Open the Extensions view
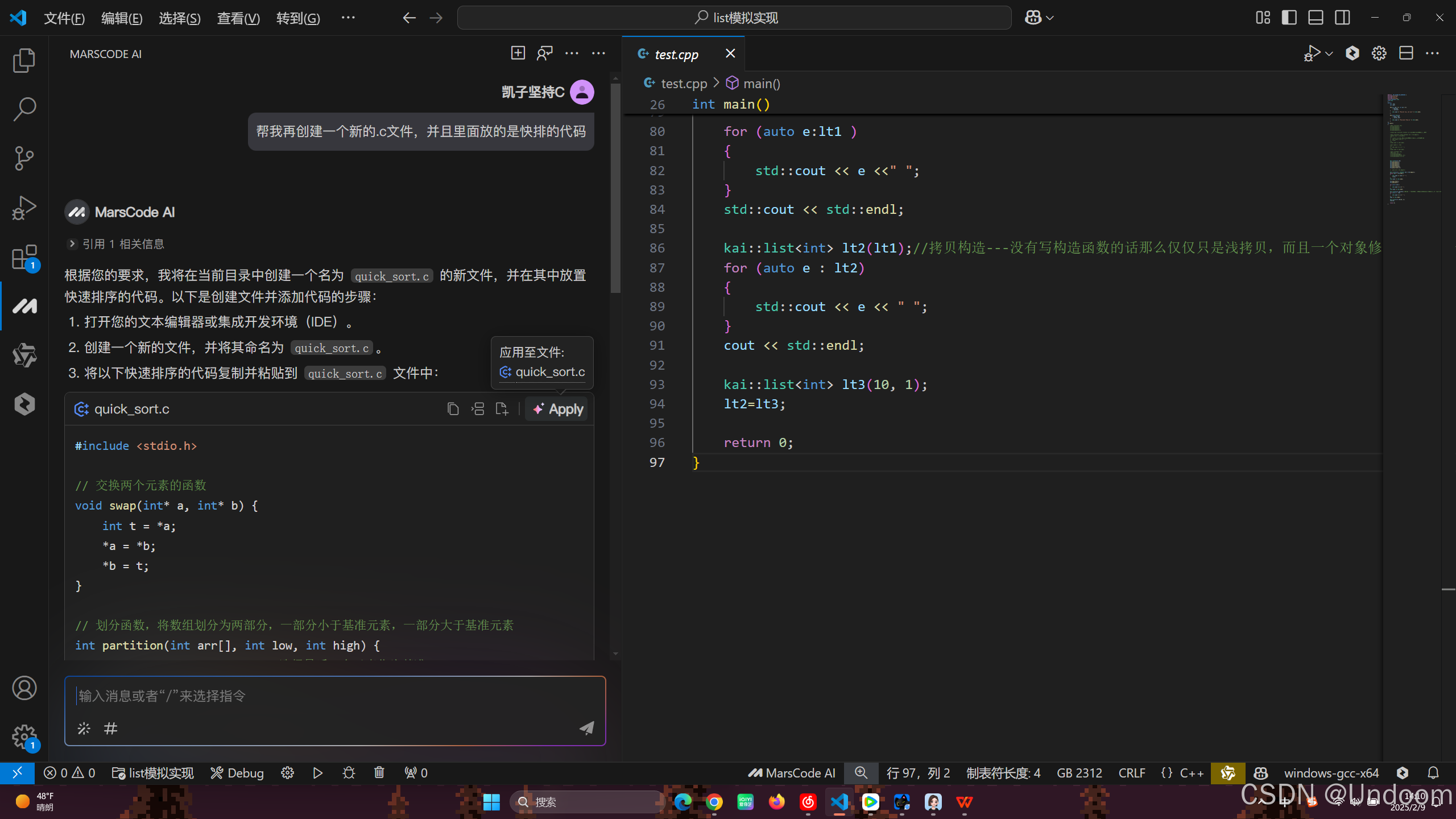This screenshot has height=819, width=1456. (24, 258)
